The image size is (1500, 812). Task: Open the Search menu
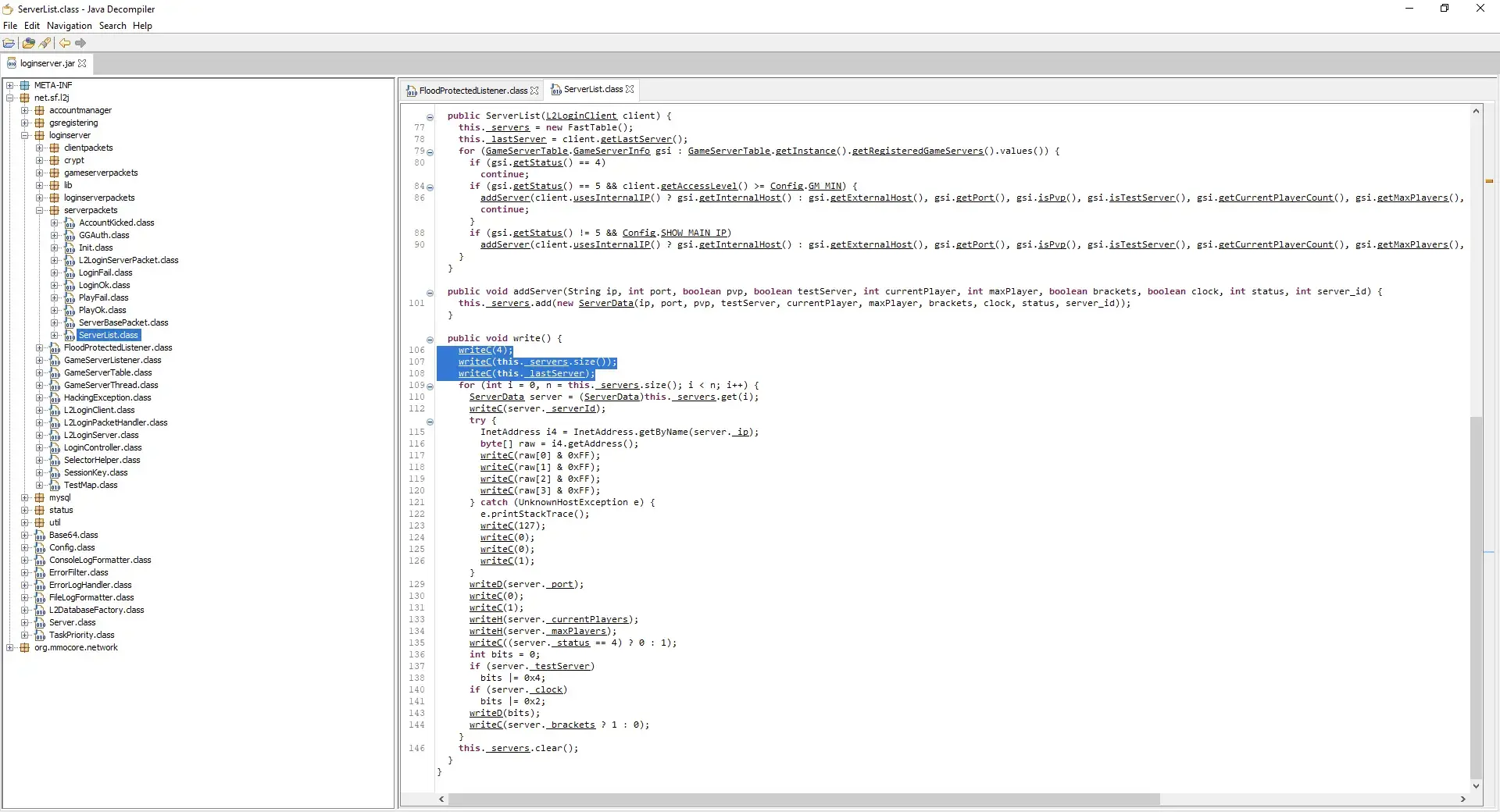coord(112,26)
